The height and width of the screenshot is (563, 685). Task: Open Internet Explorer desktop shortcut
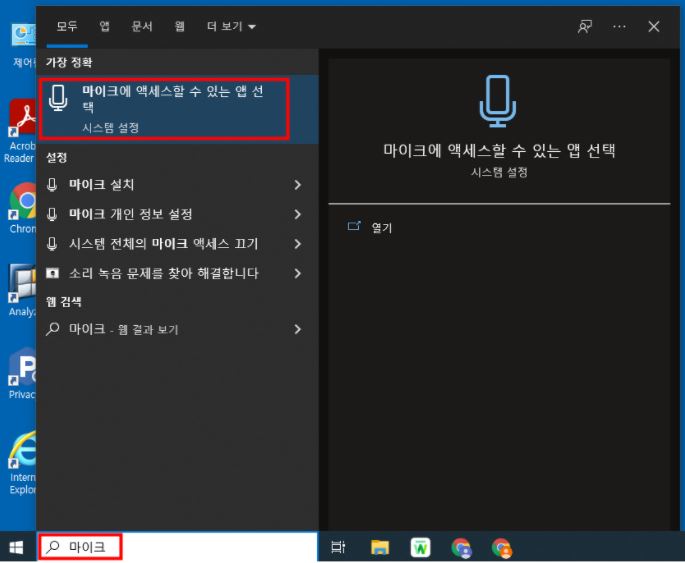[x=22, y=463]
